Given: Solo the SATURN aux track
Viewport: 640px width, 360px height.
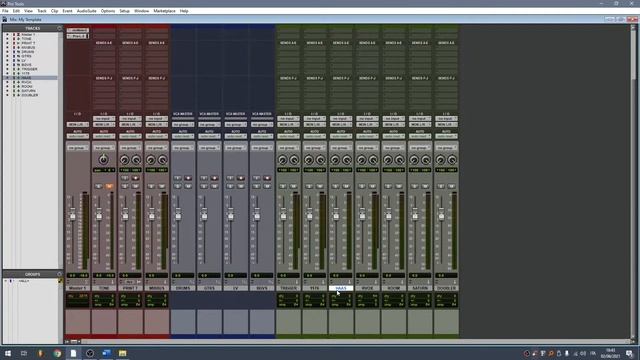Looking at the screenshot, I should click(x=415, y=186).
